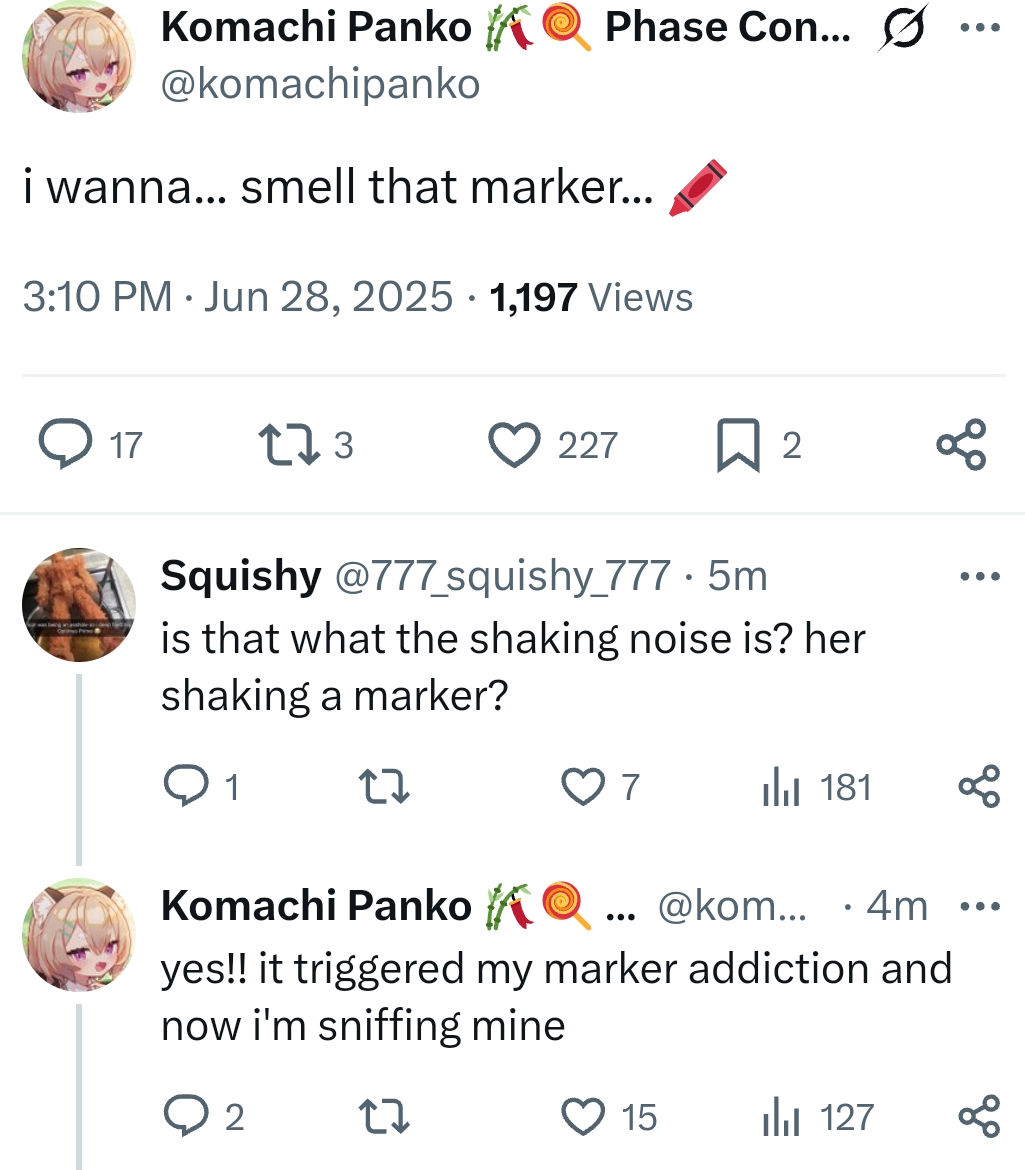Share the main post
1025x1170 pixels.
pyautogui.click(x=962, y=445)
